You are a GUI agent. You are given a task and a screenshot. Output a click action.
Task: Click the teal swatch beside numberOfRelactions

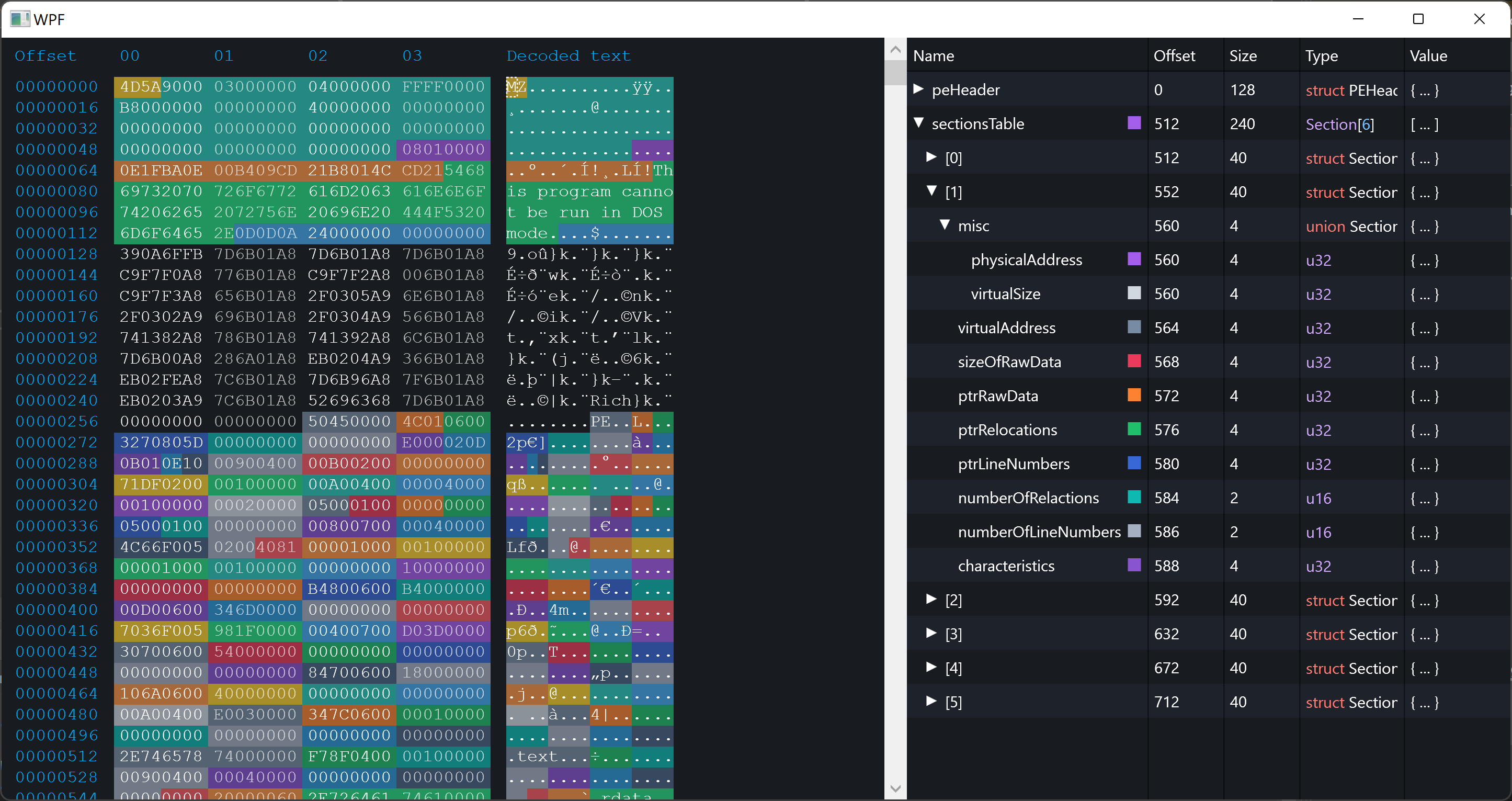click(1134, 498)
